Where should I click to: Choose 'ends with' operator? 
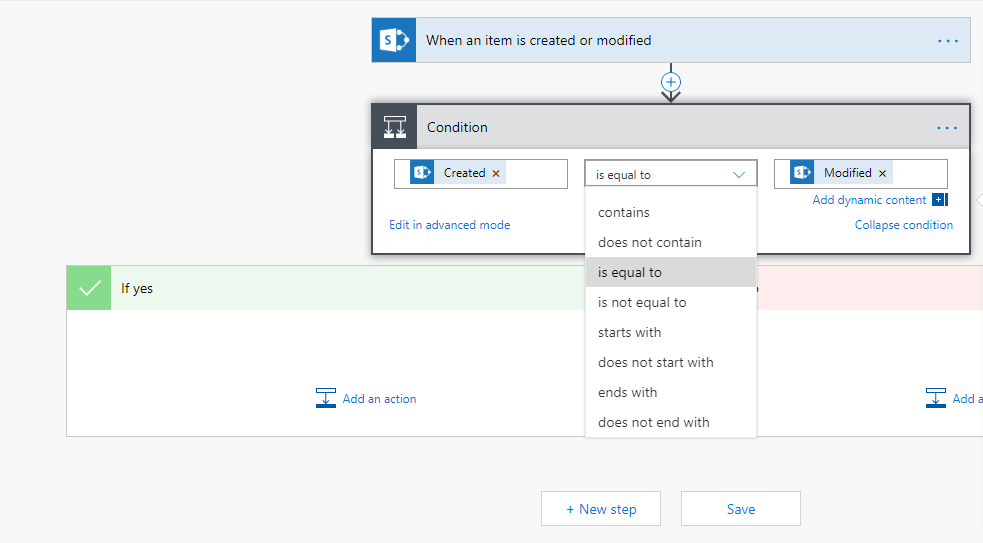tap(671, 393)
